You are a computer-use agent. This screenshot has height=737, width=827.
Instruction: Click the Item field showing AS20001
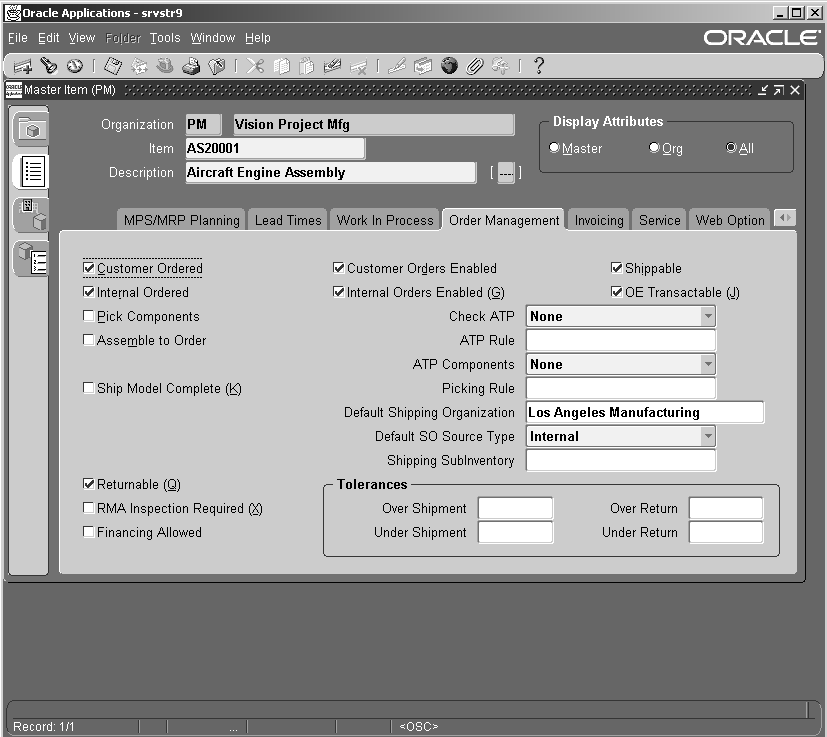tap(275, 148)
